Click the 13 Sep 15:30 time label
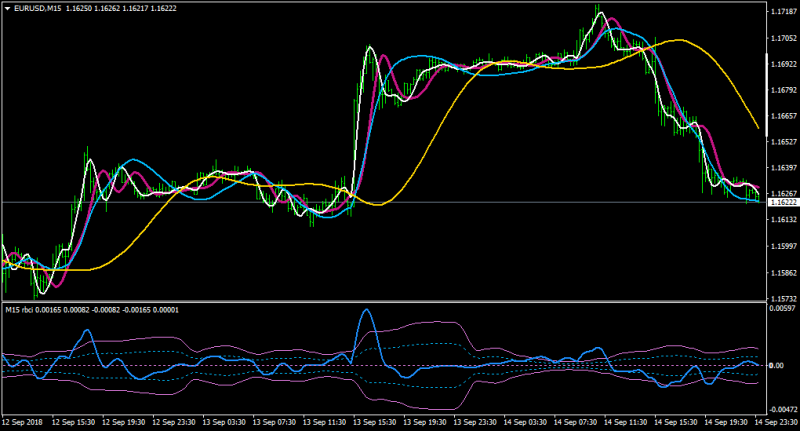Screen dimensions: 800x431 (374, 422)
